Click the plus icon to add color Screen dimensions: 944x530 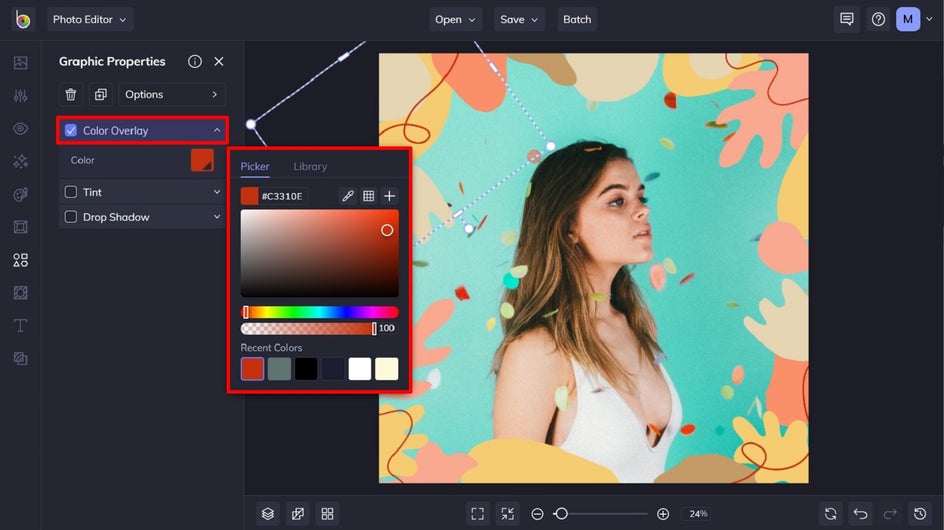pyautogui.click(x=389, y=196)
